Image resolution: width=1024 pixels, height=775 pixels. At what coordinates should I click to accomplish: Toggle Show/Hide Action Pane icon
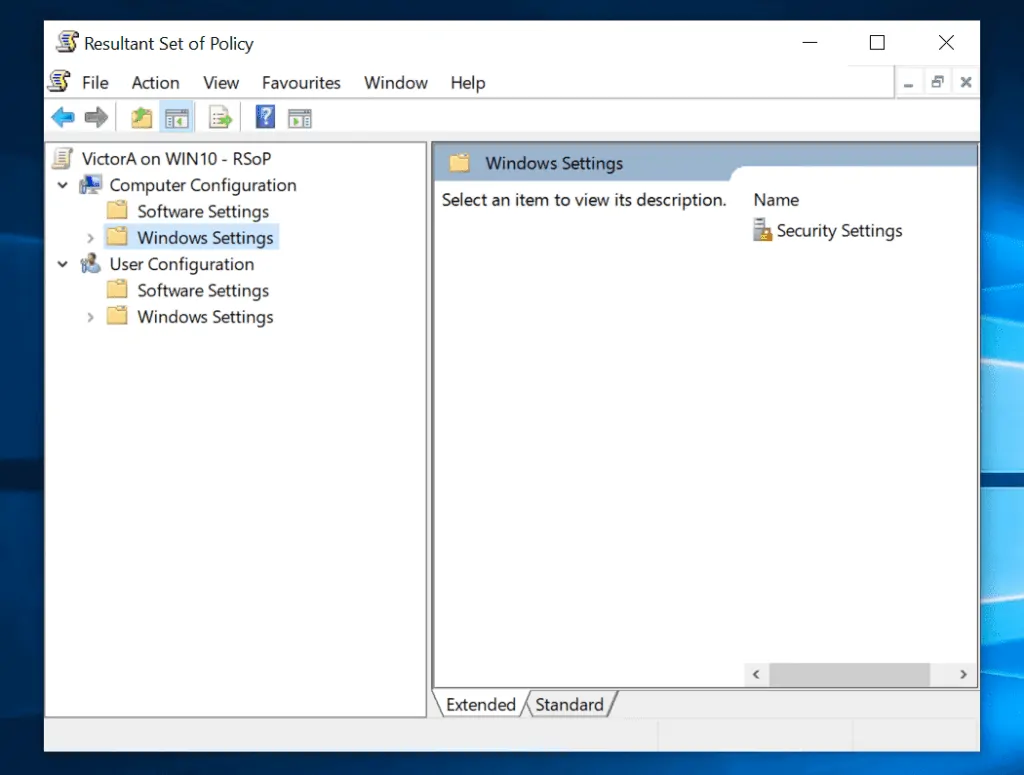pos(300,119)
